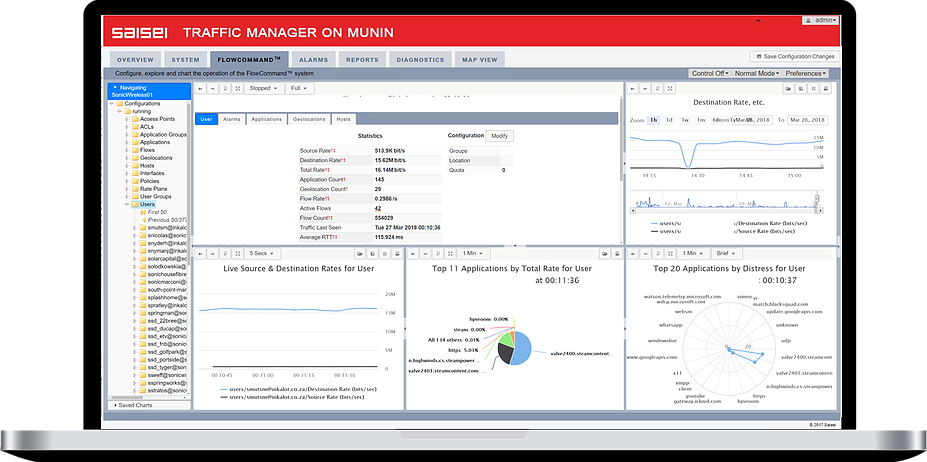
Task: Collapse the Navigating SonicWireless01 header
Action: coord(149,91)
